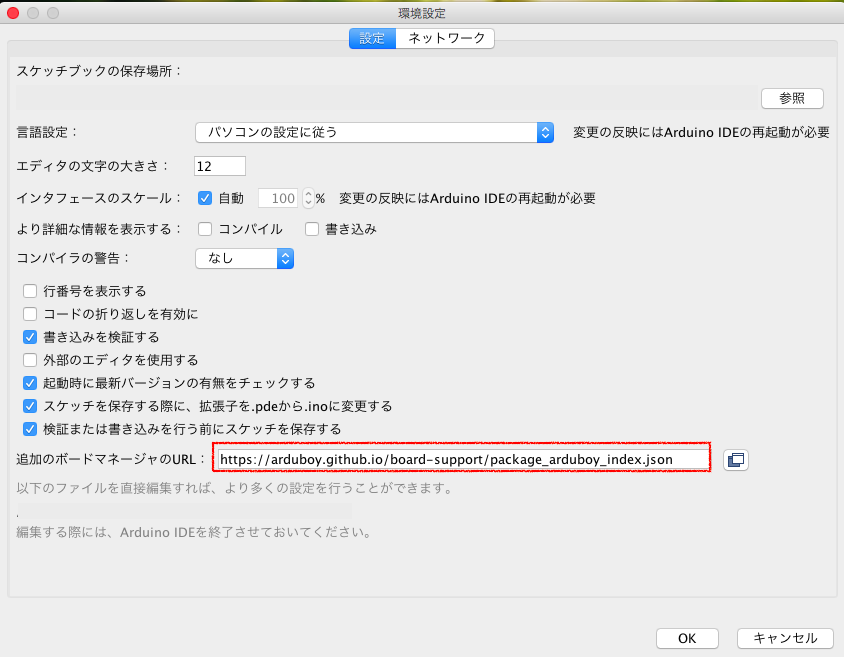
Task: Toggle 検証または書き込みを行う前にスケッチを保存する checkbox
Action: tap(30, 429)
